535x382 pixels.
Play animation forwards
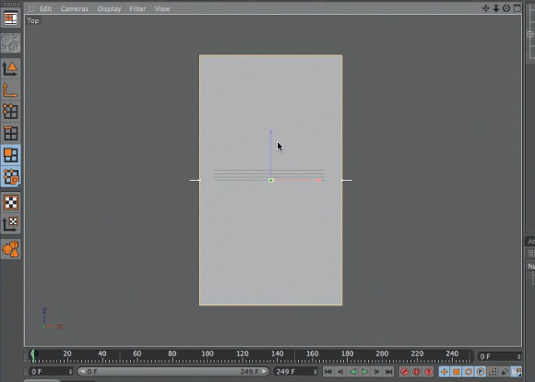pyautogui.click(x=365, y=371)
